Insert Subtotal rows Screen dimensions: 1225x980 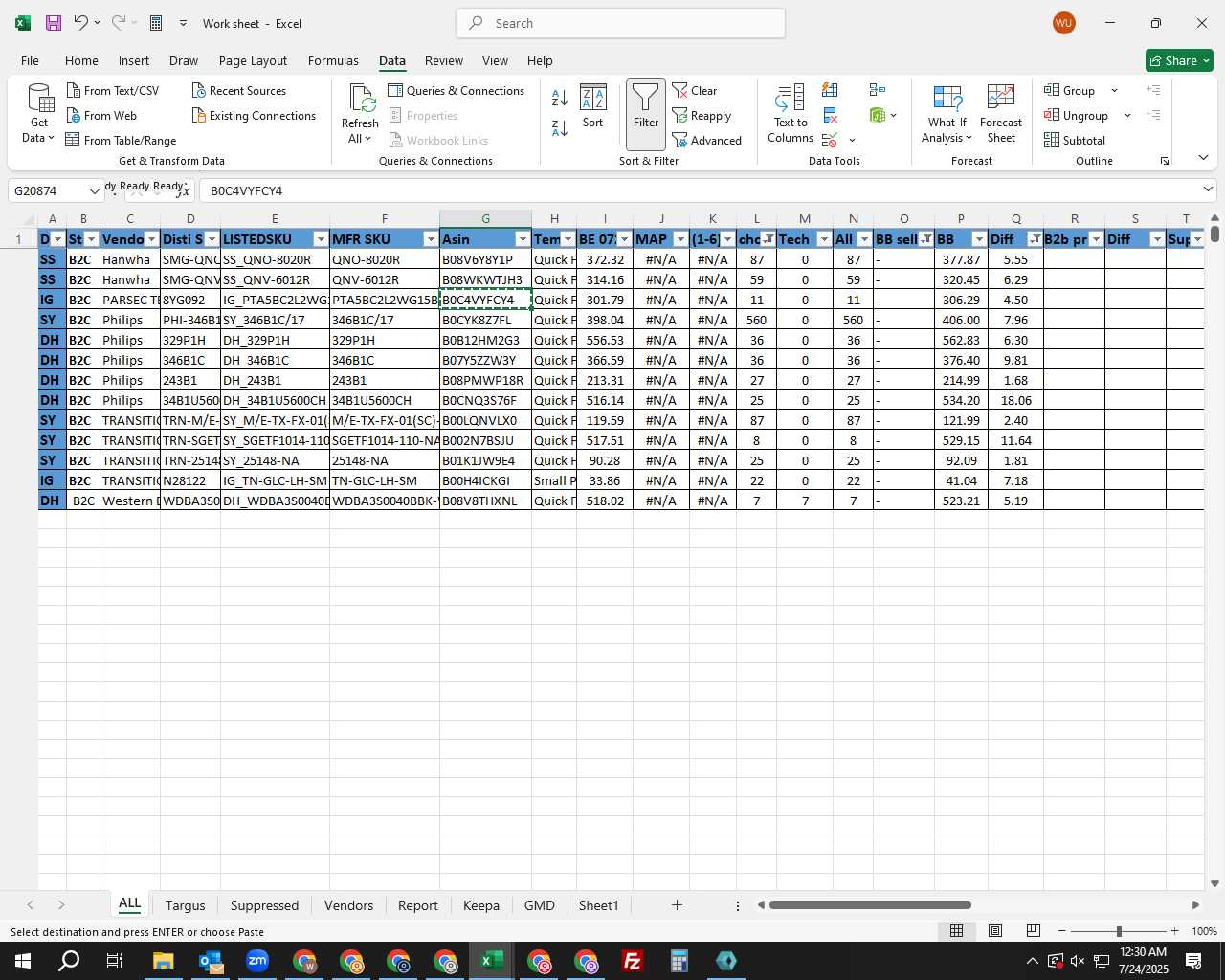1075,140
